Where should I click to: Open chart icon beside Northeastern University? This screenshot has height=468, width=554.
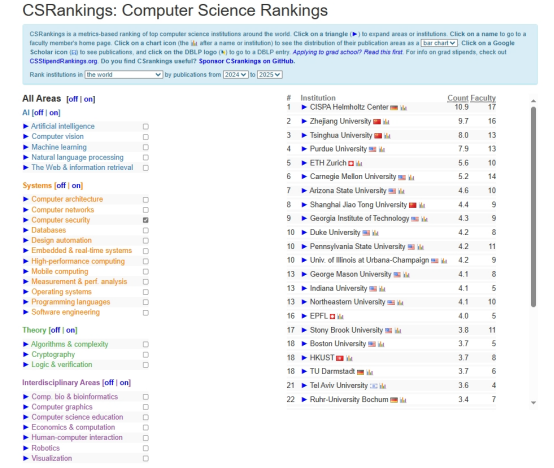400,302
